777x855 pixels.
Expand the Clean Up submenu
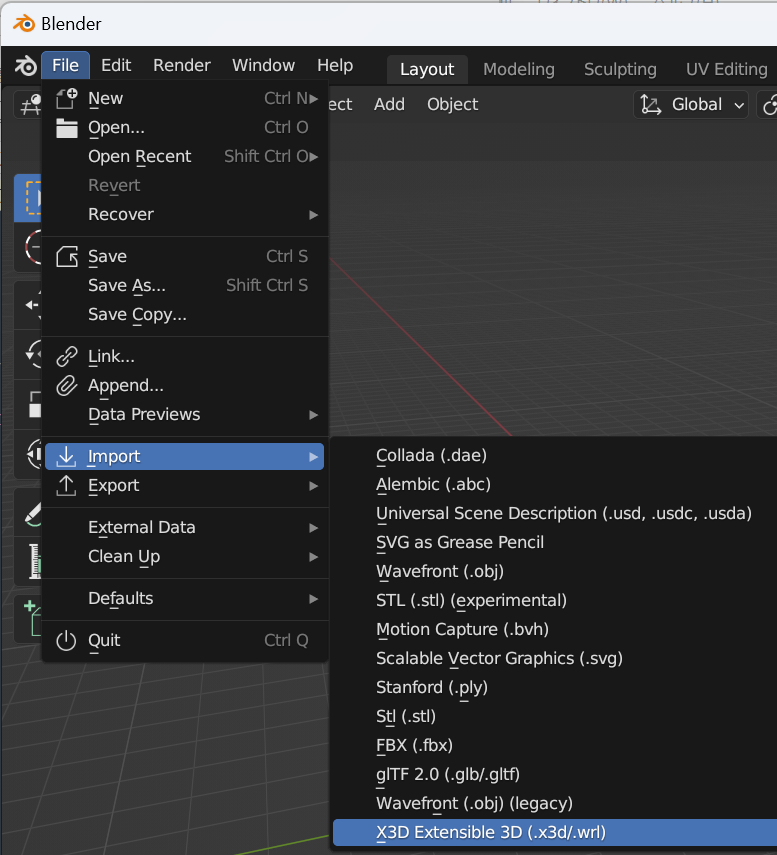point(185,556)
